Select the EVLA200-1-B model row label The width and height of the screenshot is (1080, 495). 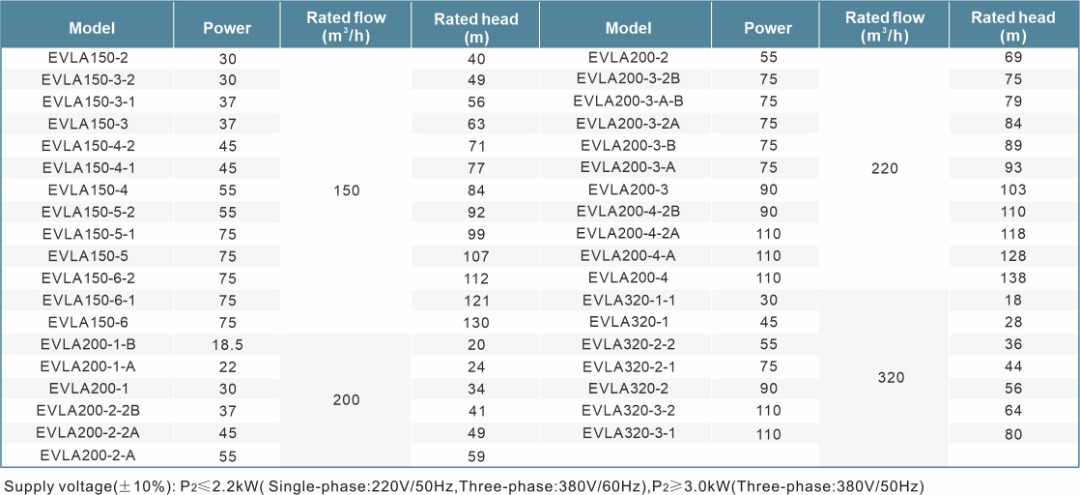click(x=86, y=344)
